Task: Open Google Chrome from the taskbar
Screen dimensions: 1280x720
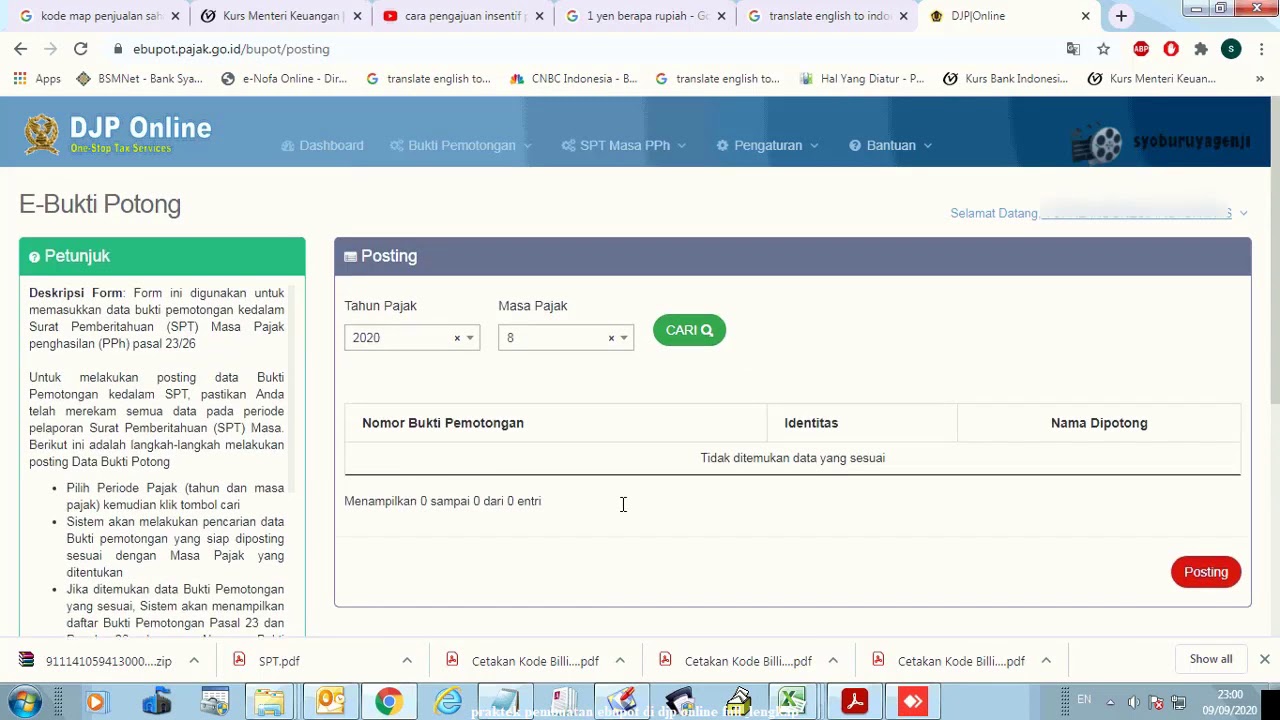Action: click(x=388, y=701)
